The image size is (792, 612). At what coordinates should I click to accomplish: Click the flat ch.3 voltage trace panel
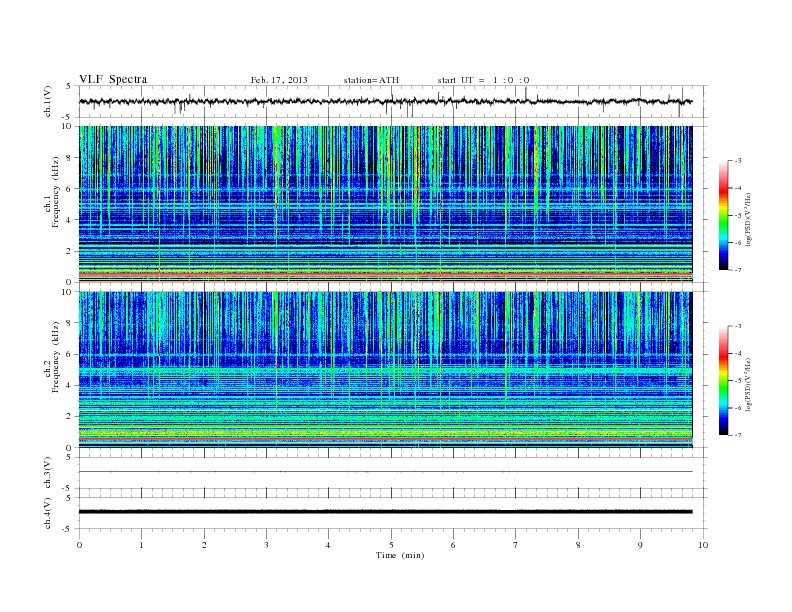[392, 472]
